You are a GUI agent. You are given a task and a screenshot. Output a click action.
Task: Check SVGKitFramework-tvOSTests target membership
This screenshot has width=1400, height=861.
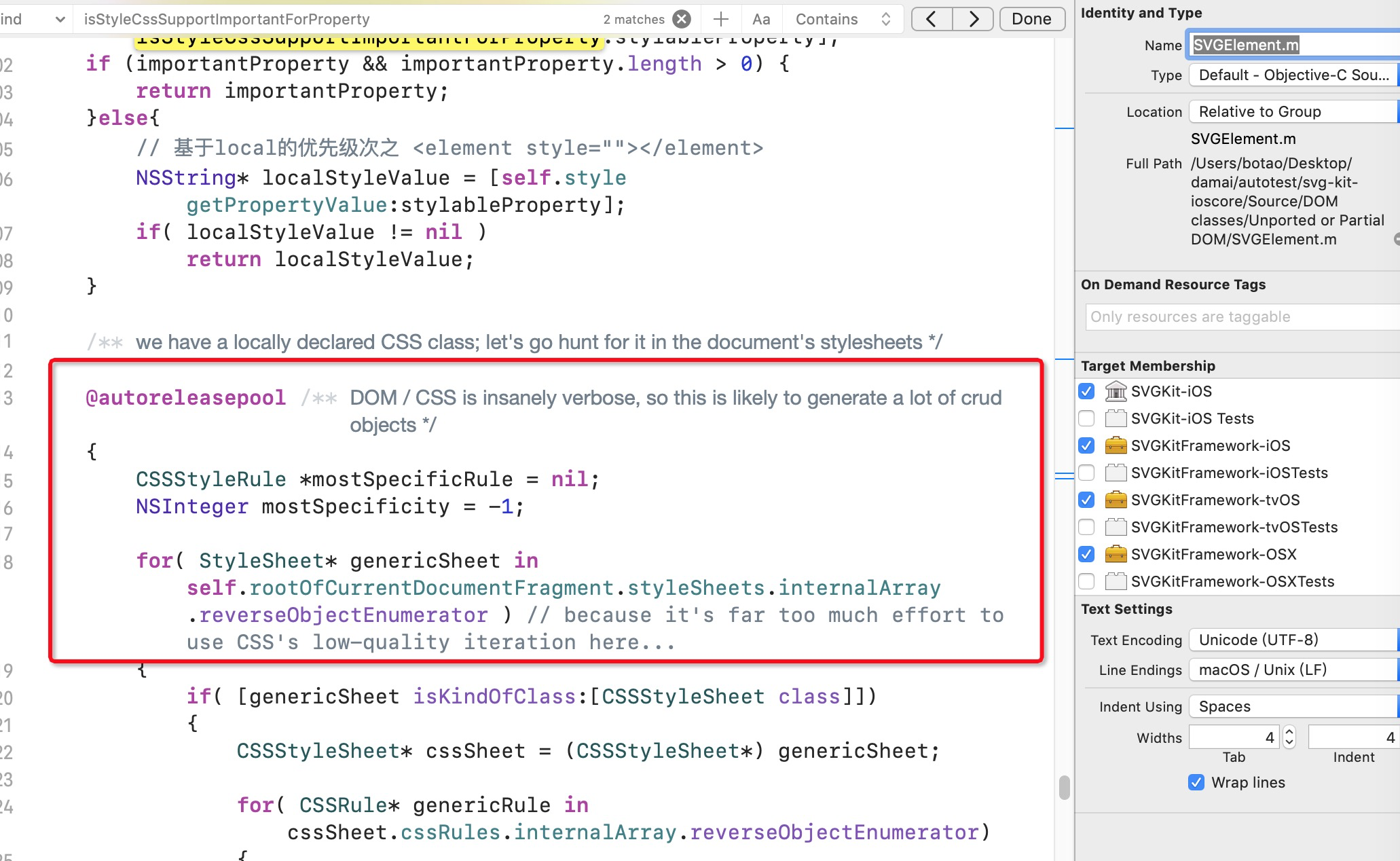coord(1086,527)
